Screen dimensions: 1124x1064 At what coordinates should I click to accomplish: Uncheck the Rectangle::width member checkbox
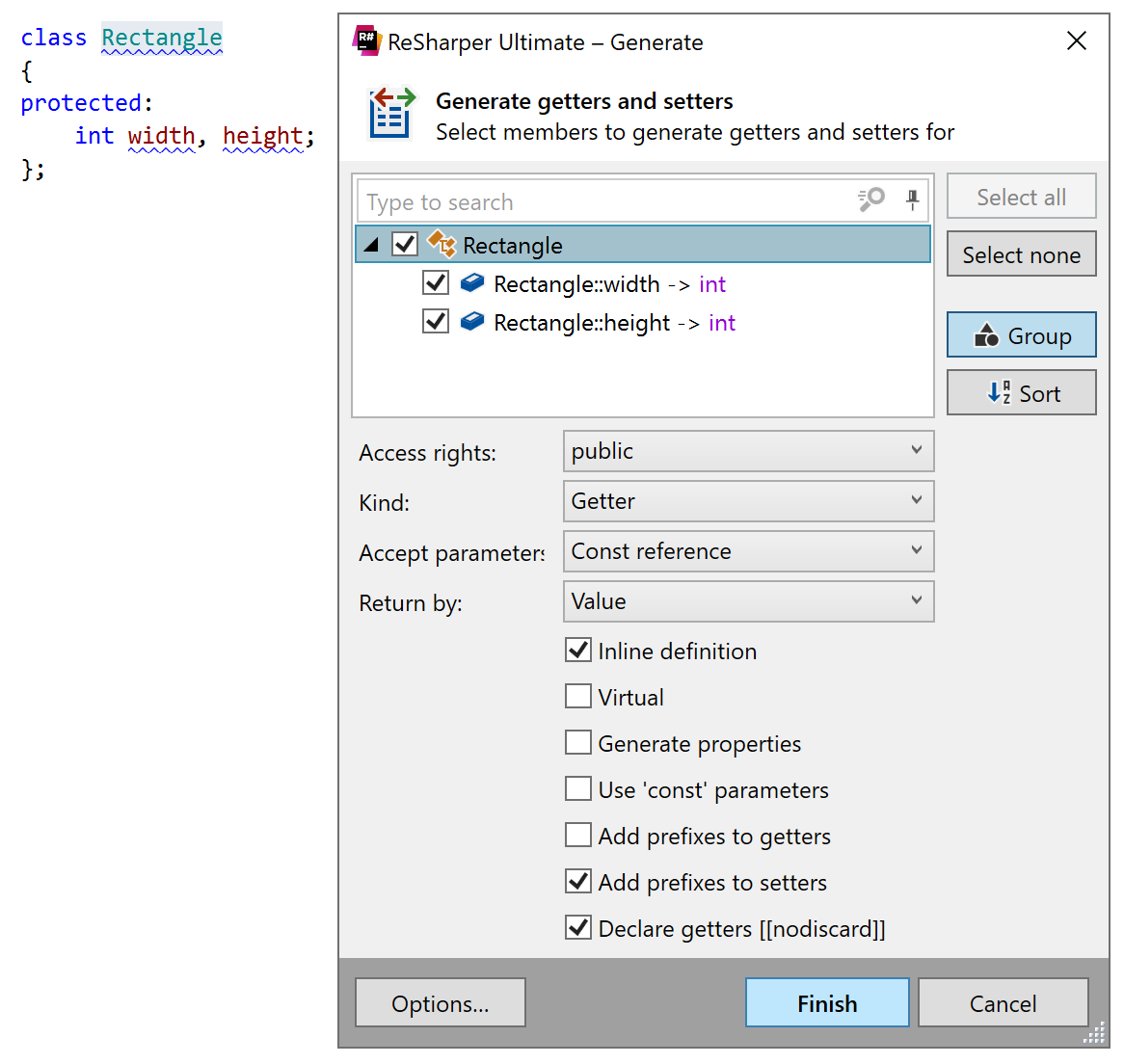(x=435, y=282)
